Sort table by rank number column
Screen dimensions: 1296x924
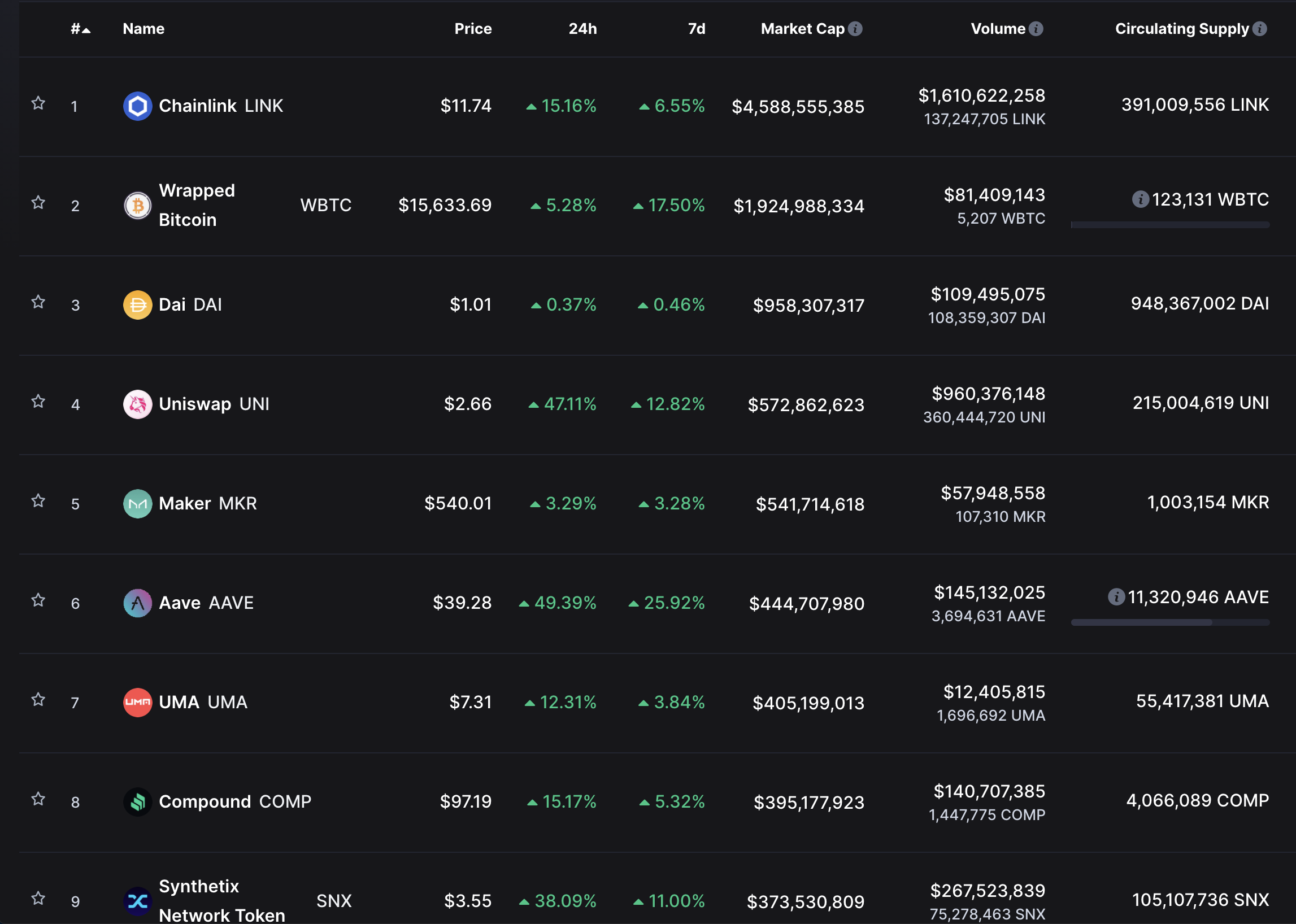click(x=80, y=28)
